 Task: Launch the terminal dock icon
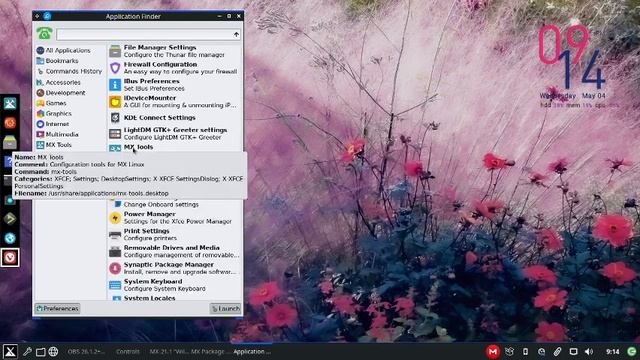(7, 180)
